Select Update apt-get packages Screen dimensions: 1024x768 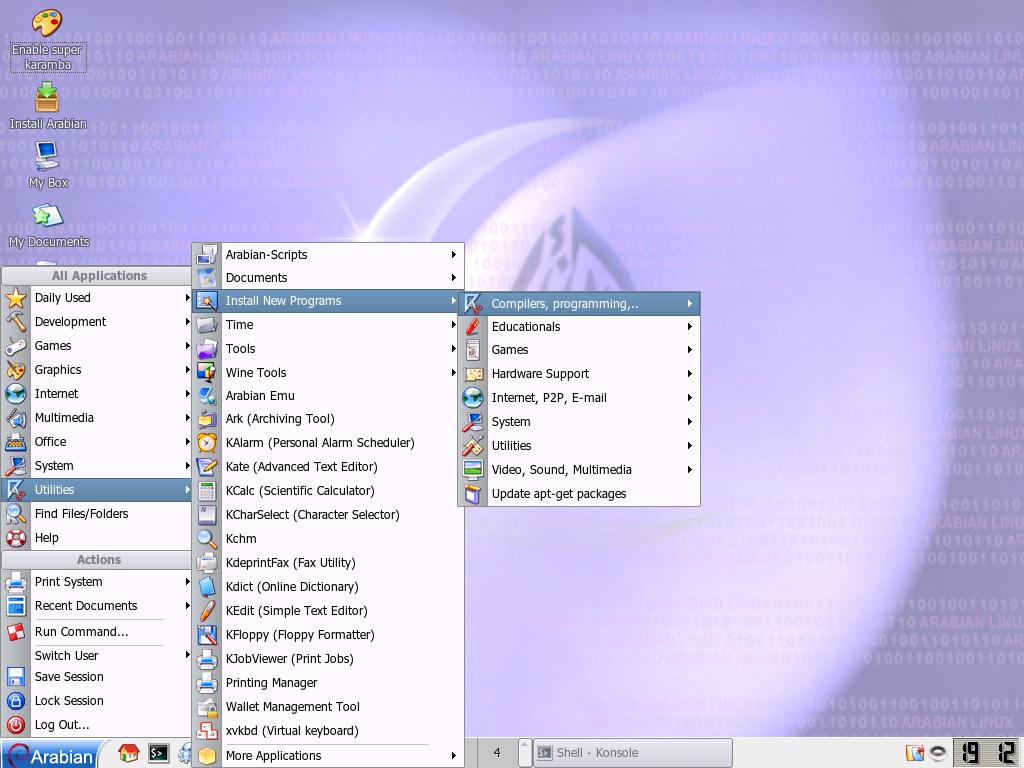(x=579, y=494)
